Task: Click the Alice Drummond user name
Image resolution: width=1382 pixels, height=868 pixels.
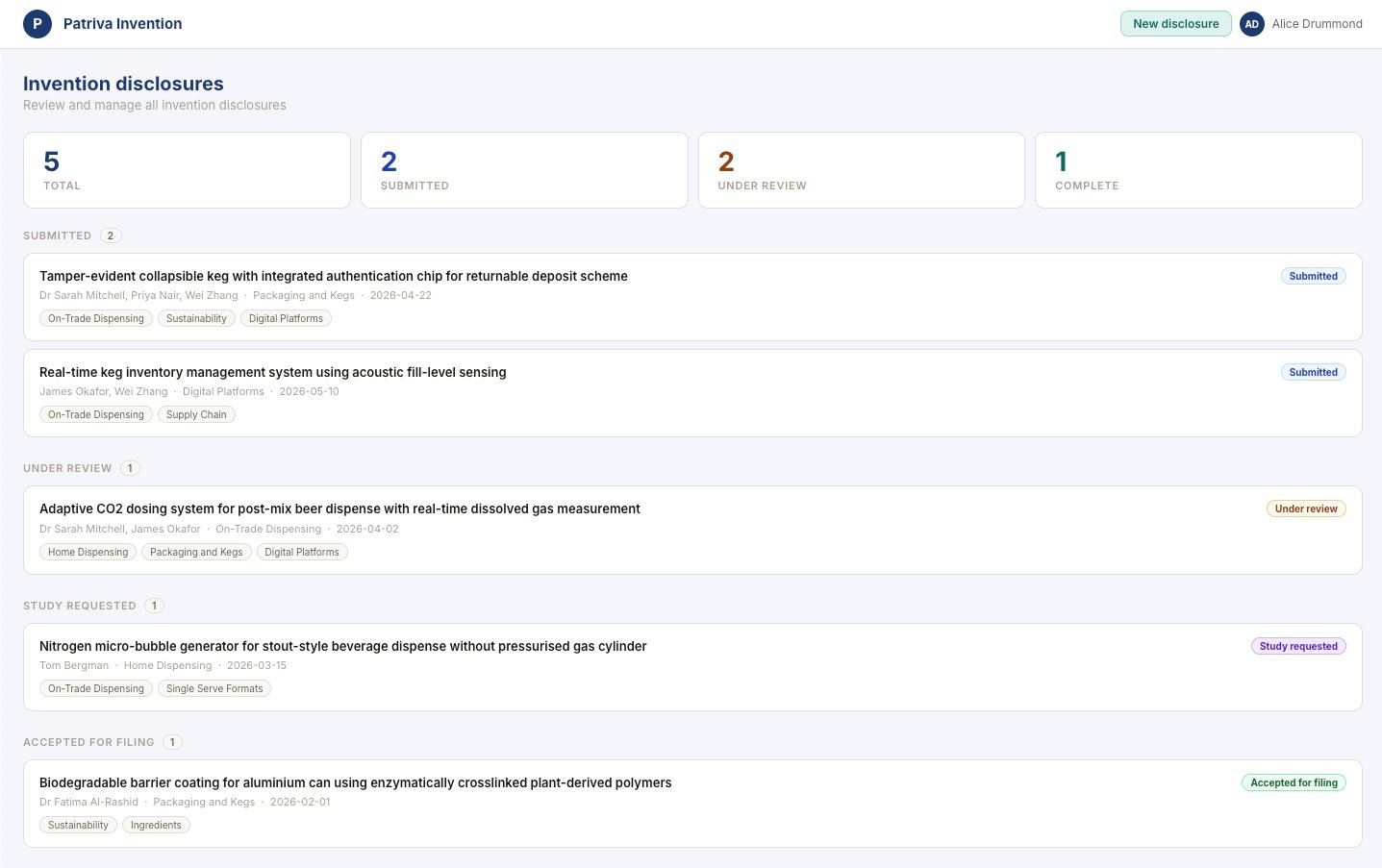Action: click(1317, 24)
